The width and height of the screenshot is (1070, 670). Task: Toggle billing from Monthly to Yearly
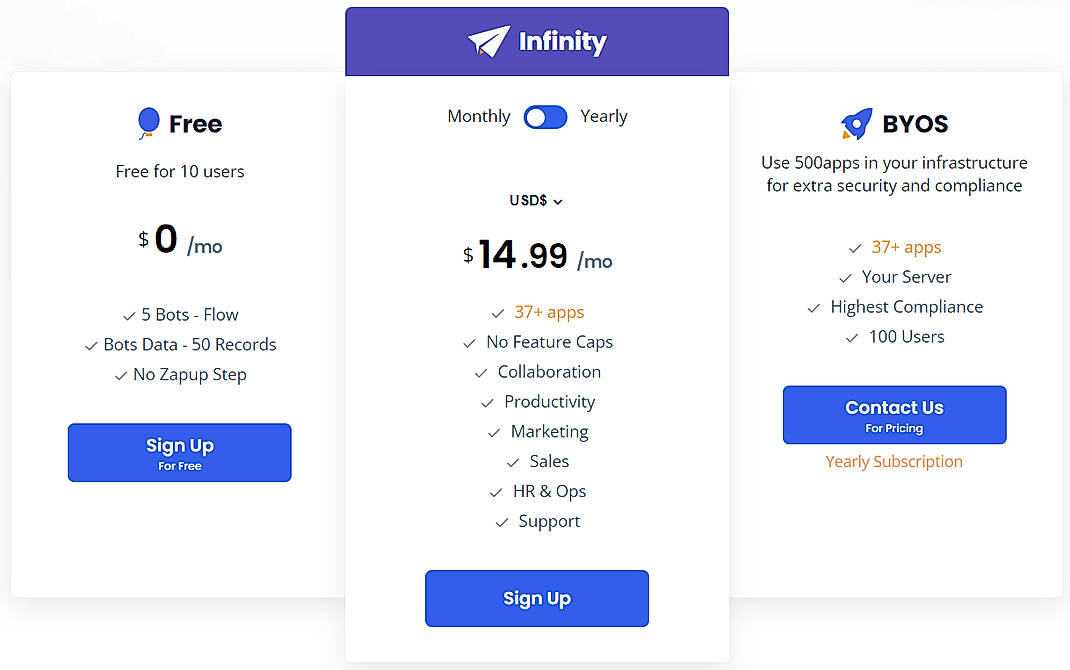point(545,117)
